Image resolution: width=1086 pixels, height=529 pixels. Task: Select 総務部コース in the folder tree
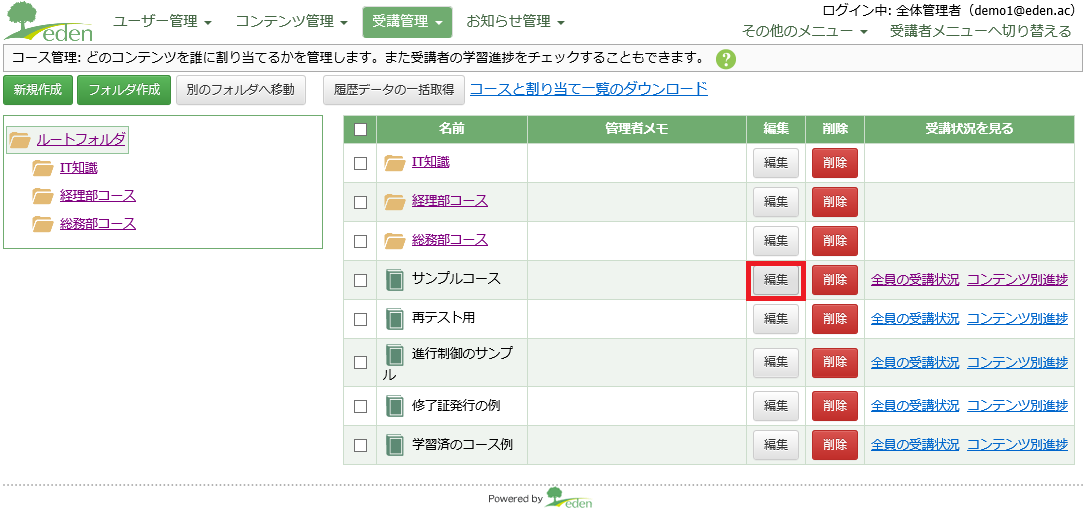(x=98, y=224)
